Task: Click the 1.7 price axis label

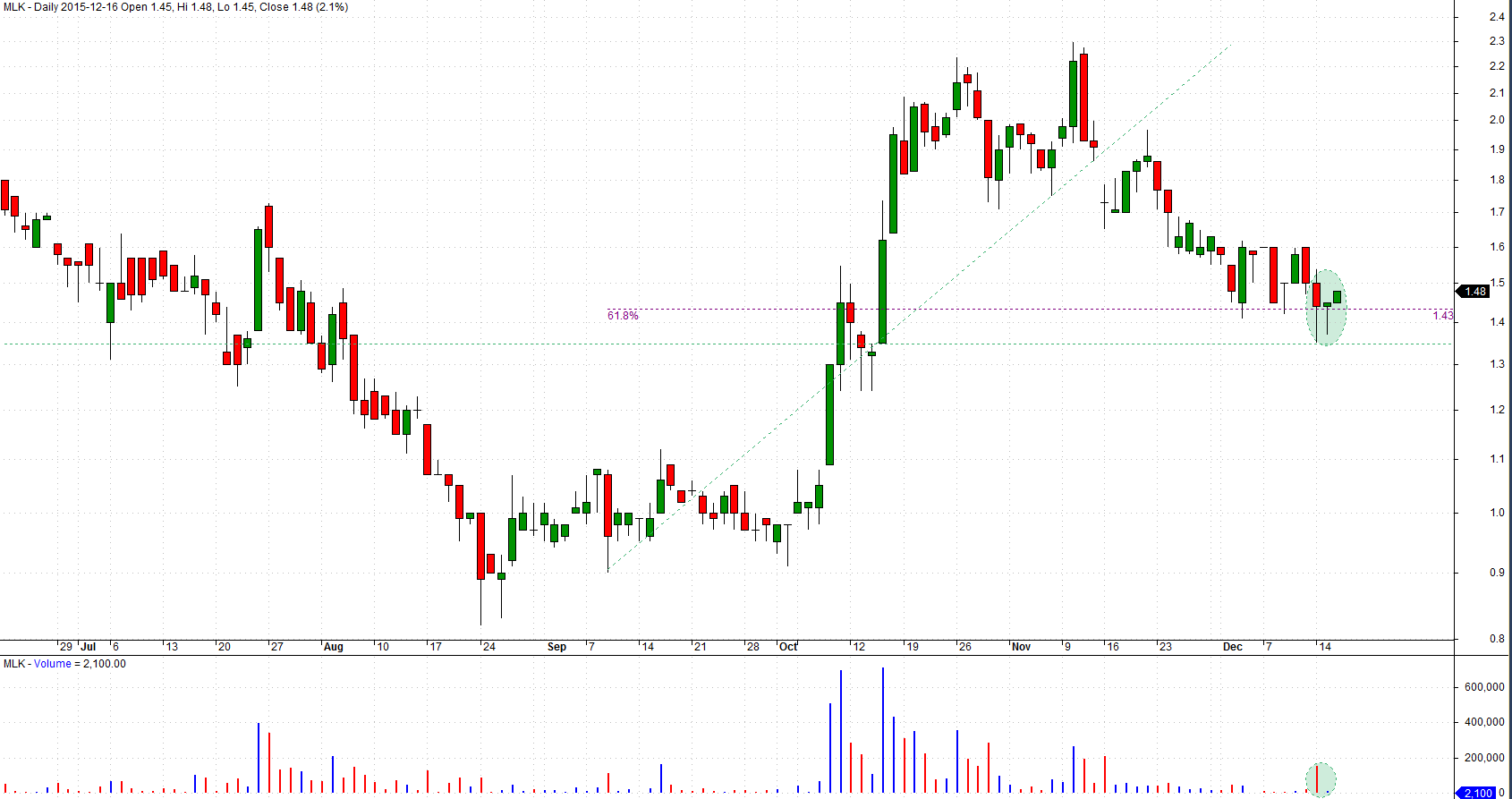Action: [1497, 212]
